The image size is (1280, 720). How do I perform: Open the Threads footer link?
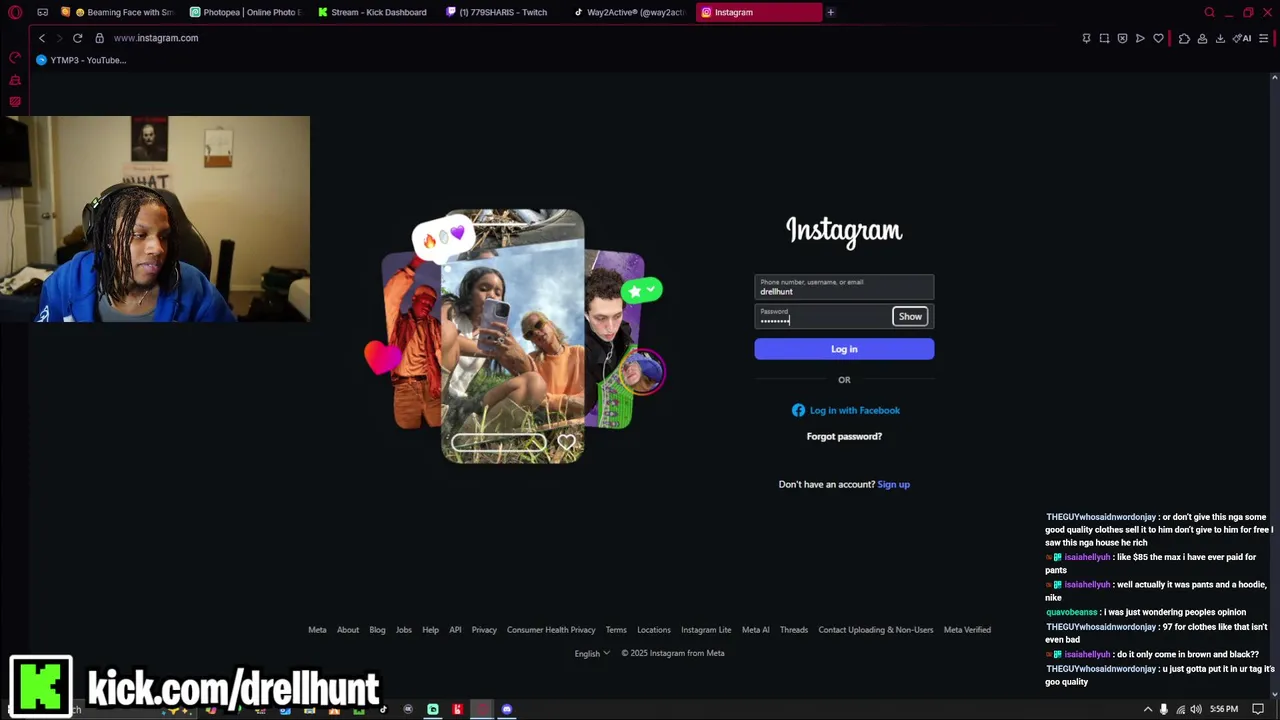coord(794,630)
